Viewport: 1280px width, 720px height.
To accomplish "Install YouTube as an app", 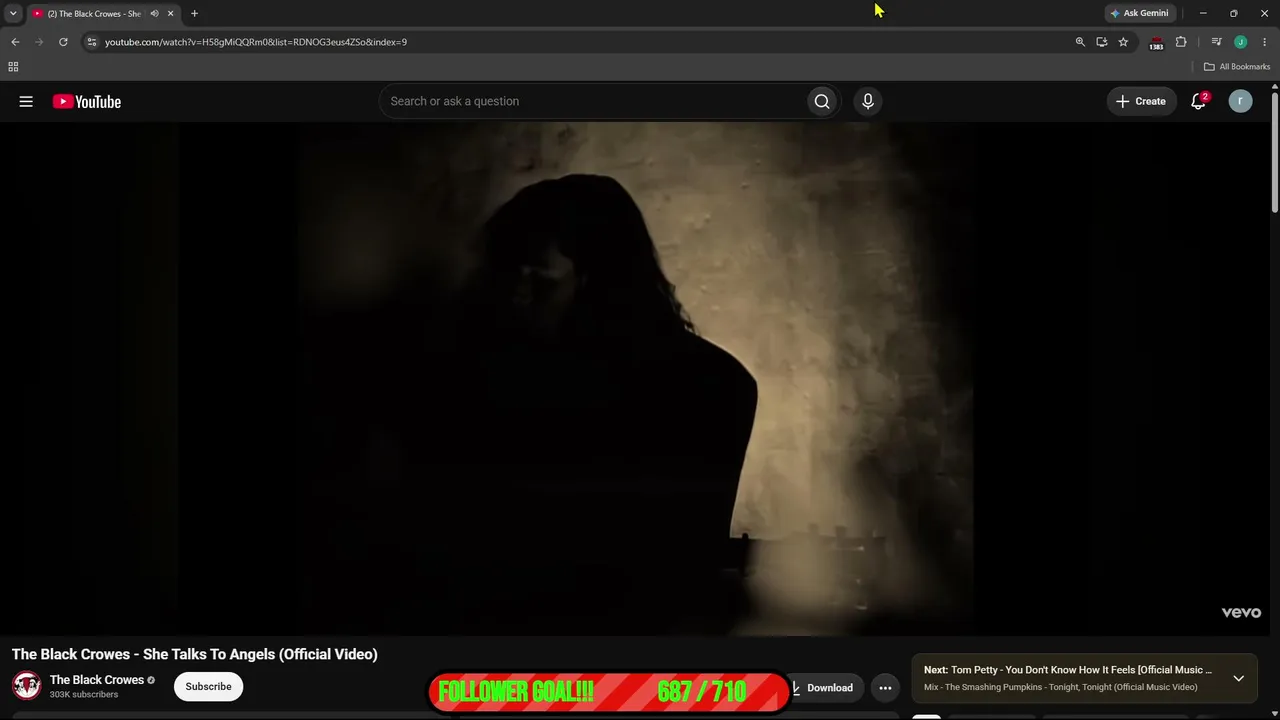I will tap(1101, 42).
